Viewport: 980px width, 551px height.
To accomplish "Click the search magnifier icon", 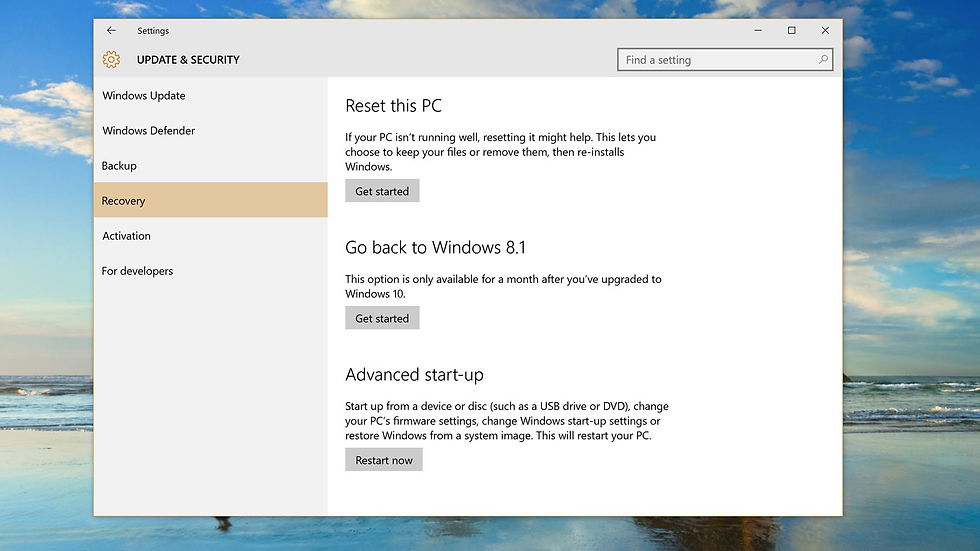I will point(823,59).
